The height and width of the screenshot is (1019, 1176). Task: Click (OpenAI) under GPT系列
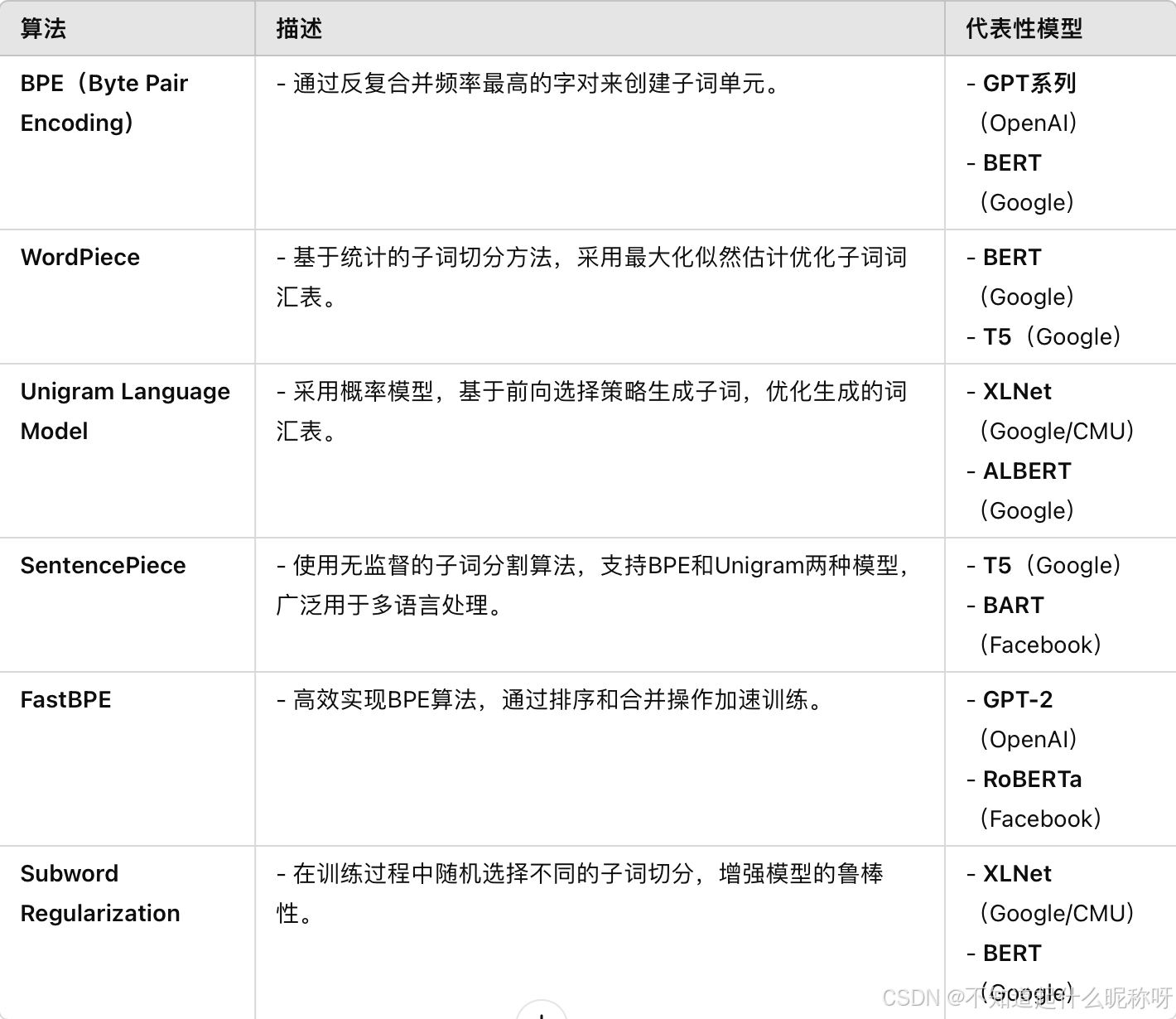point(1029,123)
